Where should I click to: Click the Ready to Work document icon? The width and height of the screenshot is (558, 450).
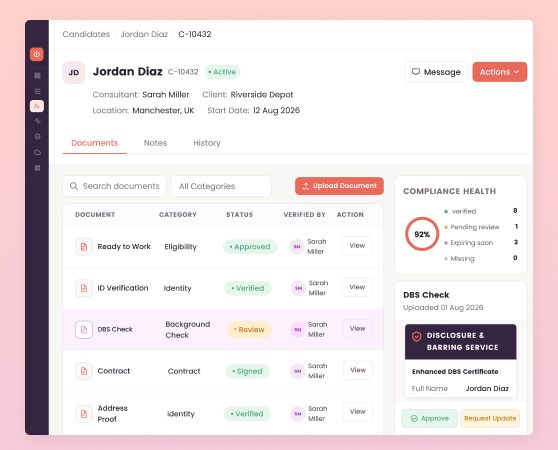(84, 247)
